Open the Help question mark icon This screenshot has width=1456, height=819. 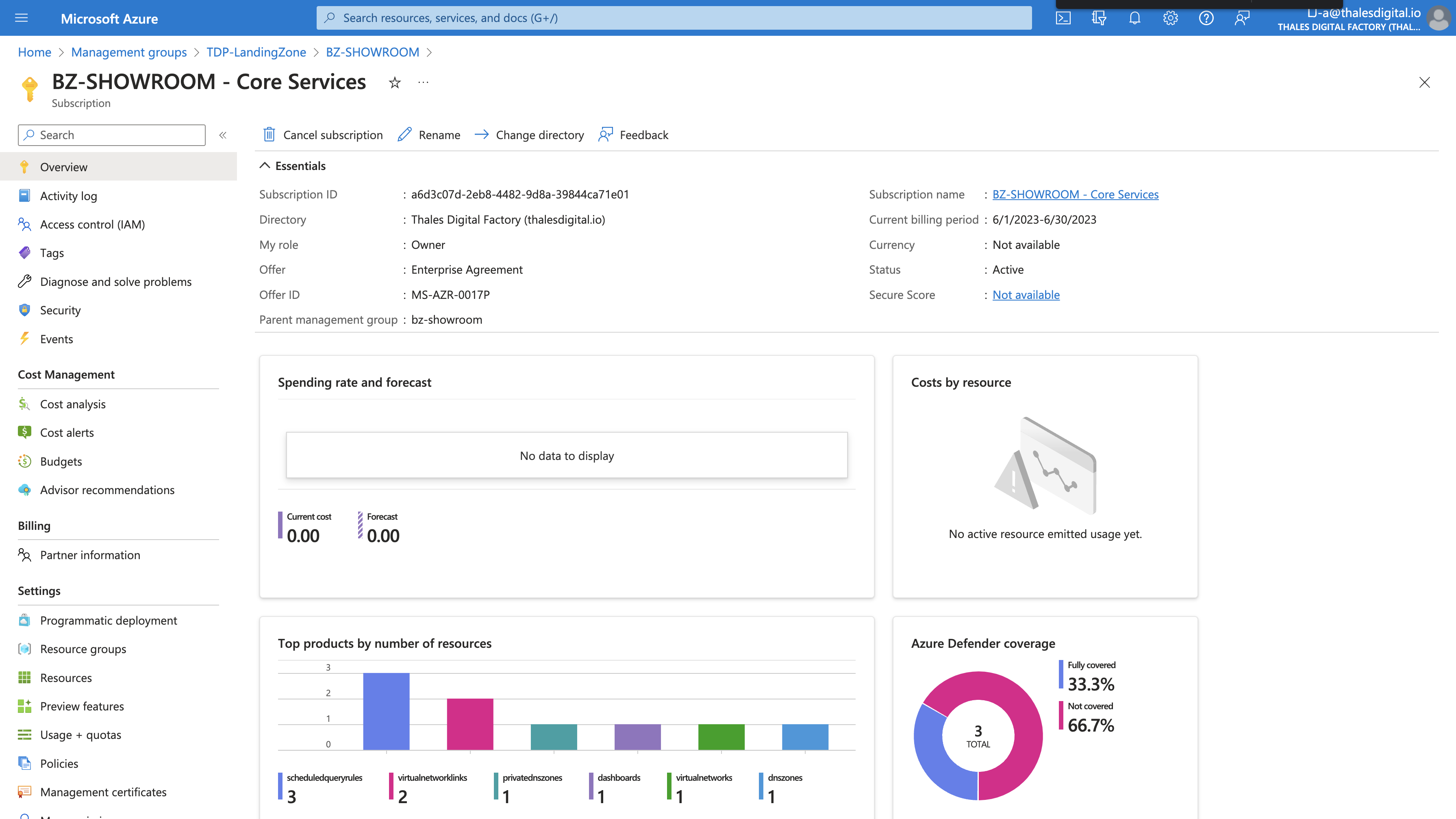coord(1206,18)
